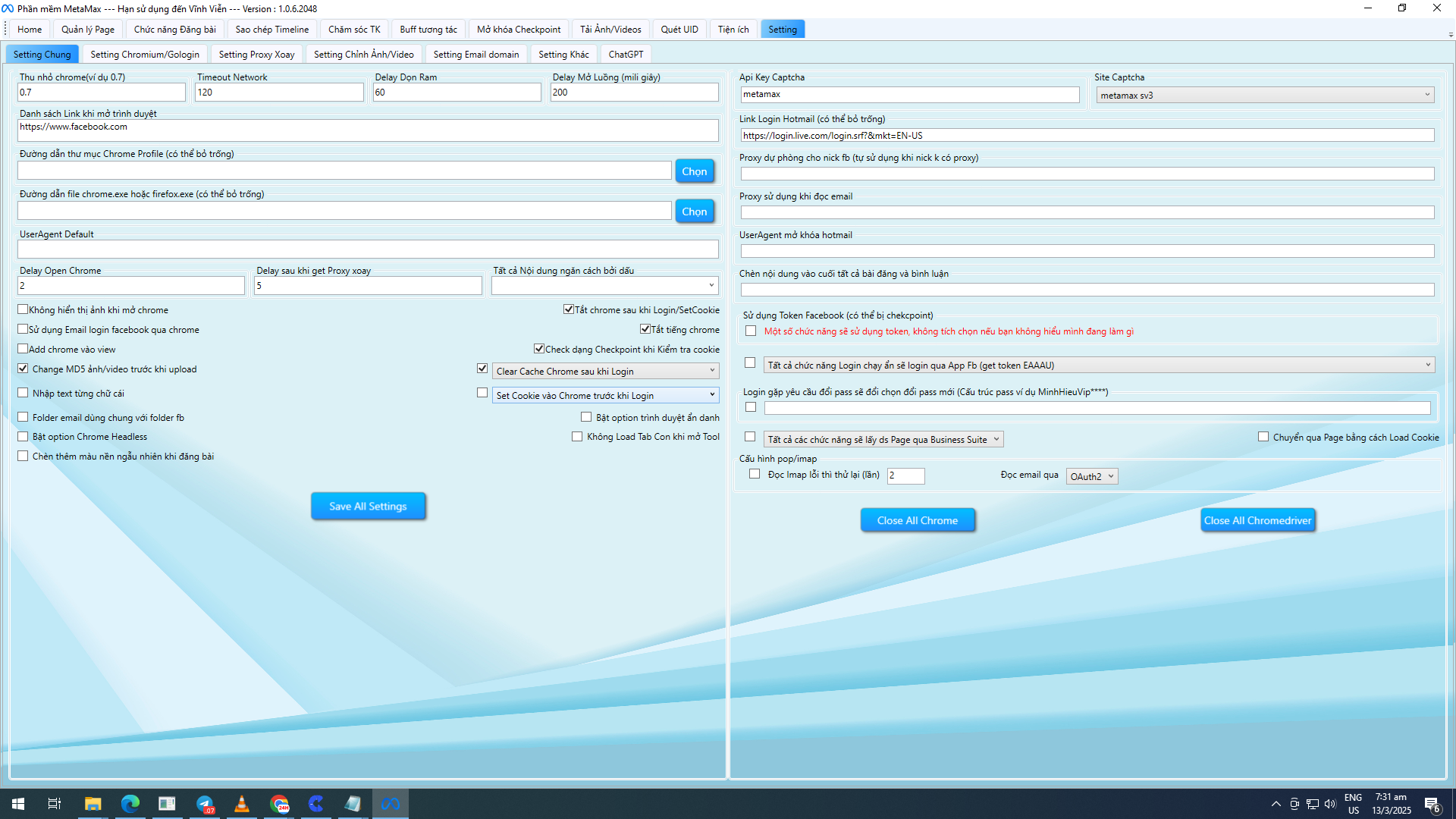Open the notepad app in the taskbar
This screenshot has width=1456, height=819.
[x=353, y=804]
